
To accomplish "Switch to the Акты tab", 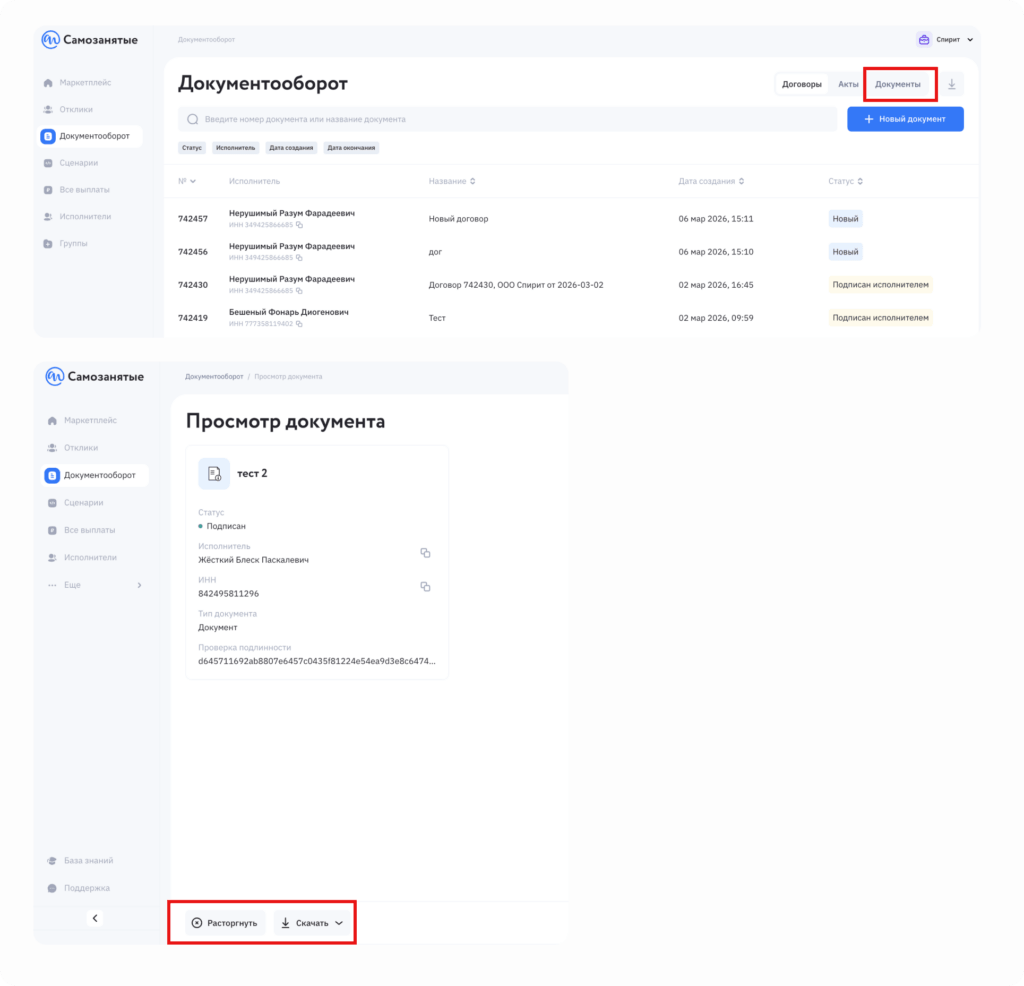I will 848,85.
